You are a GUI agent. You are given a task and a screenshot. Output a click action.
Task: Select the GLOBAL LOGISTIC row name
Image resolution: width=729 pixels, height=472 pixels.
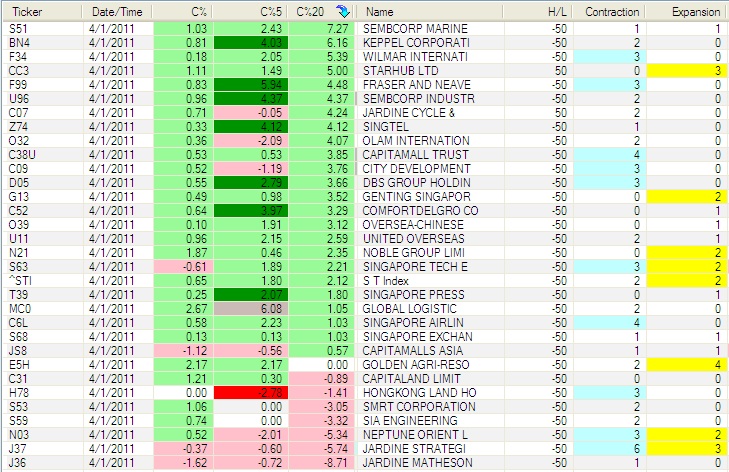(x=413, y=309)
